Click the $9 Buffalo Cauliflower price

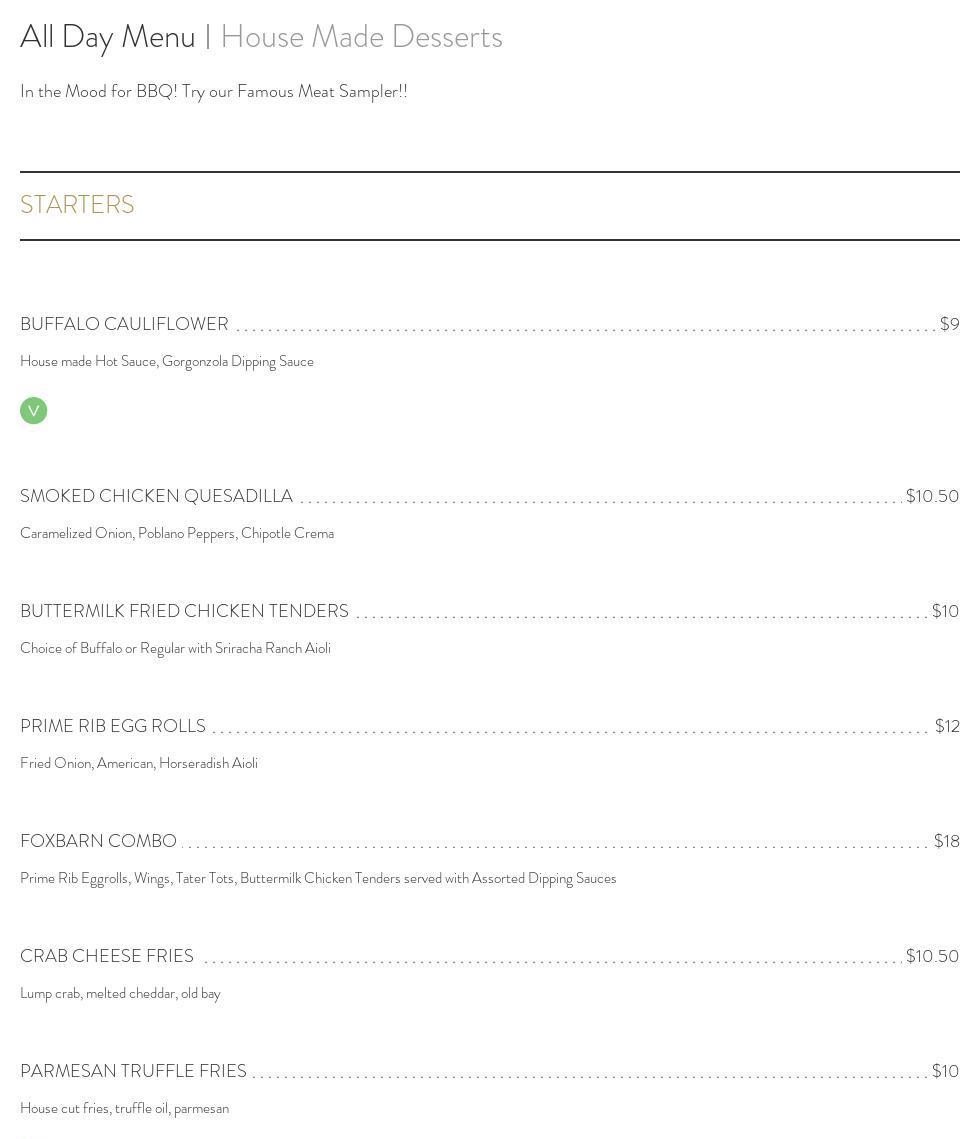pos(949,324)
